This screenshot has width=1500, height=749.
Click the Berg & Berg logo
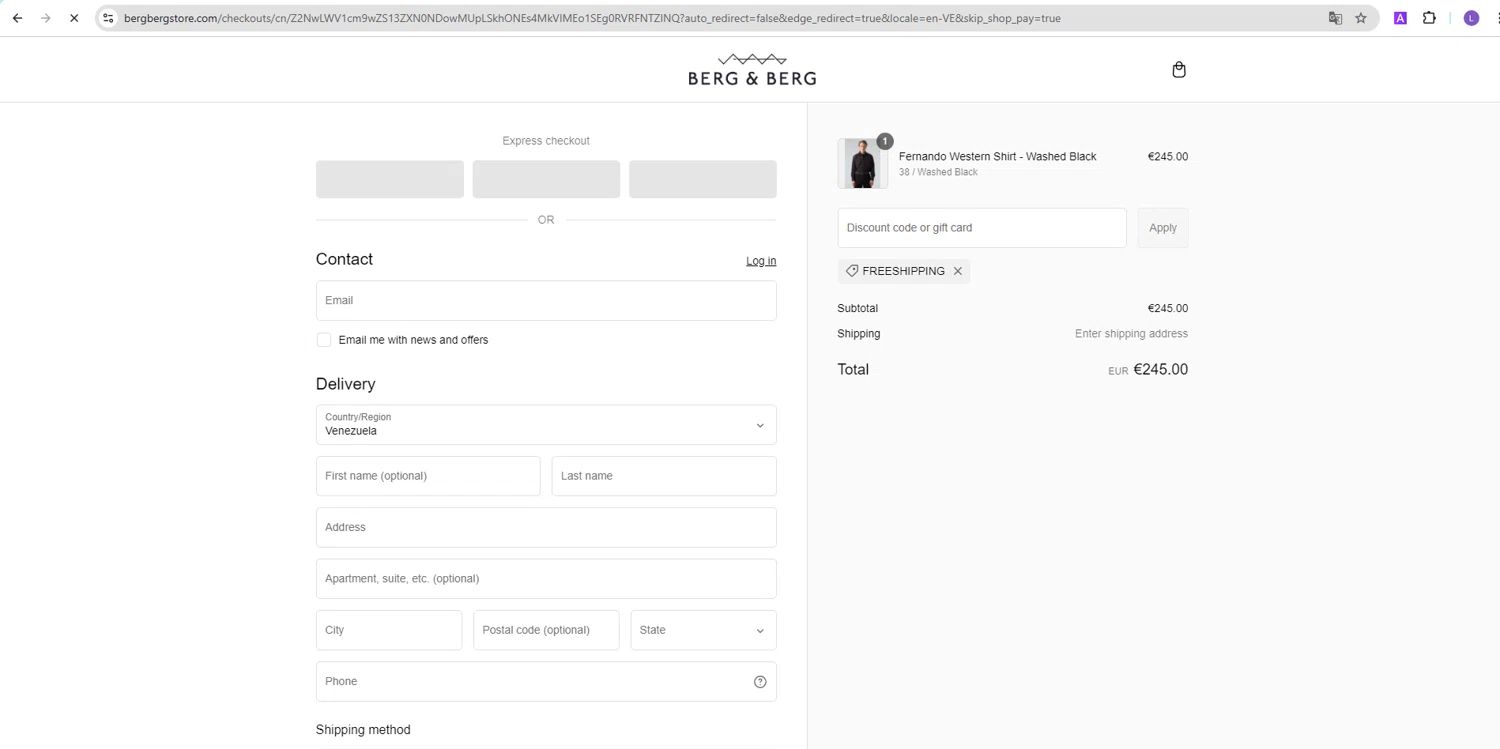pos(752,69)
